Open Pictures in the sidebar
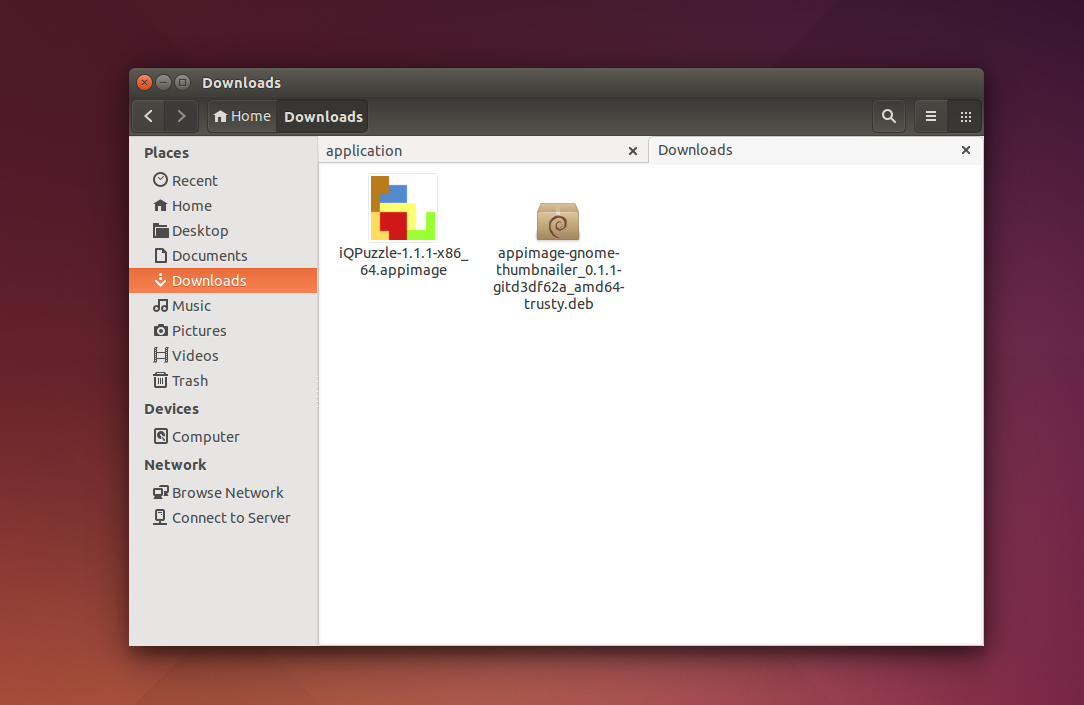 (x=223, y=330)
